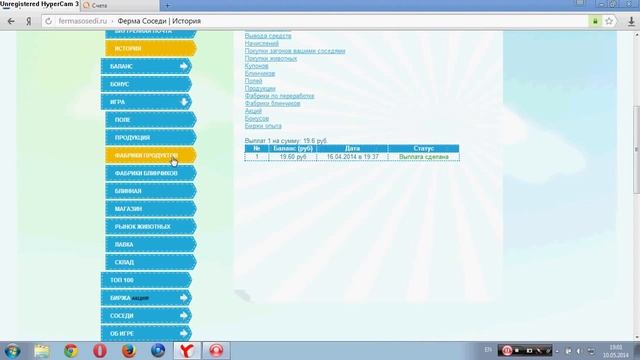
Task: Open 'Покупки загонов вашими соседями' link
Action: point(295,51)
